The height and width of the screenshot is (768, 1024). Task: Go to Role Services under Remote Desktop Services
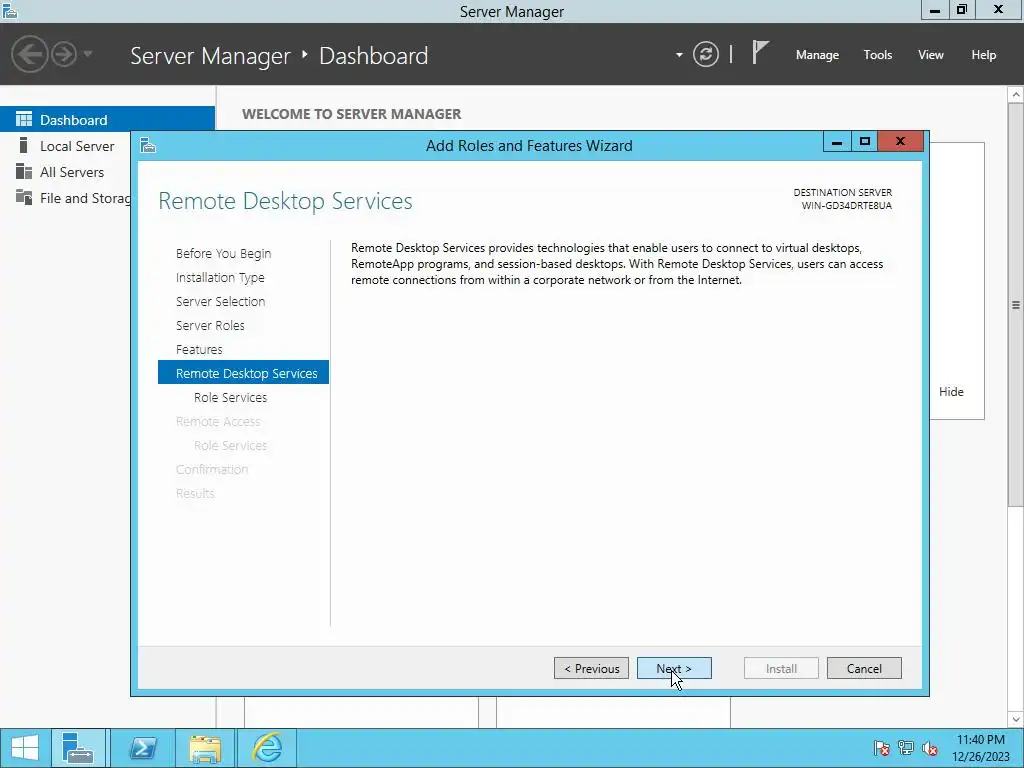(x=231, y=397)
